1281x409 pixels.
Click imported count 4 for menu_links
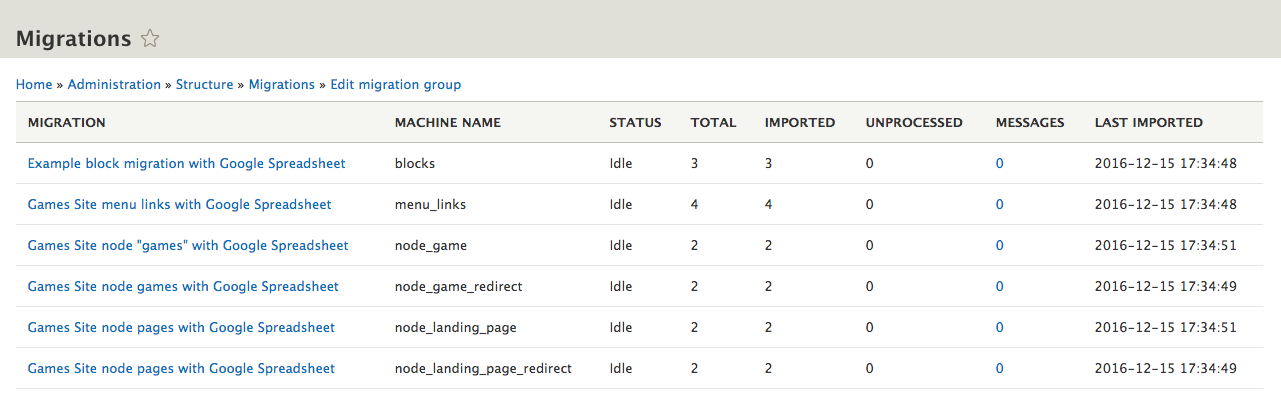pos(769,204)
